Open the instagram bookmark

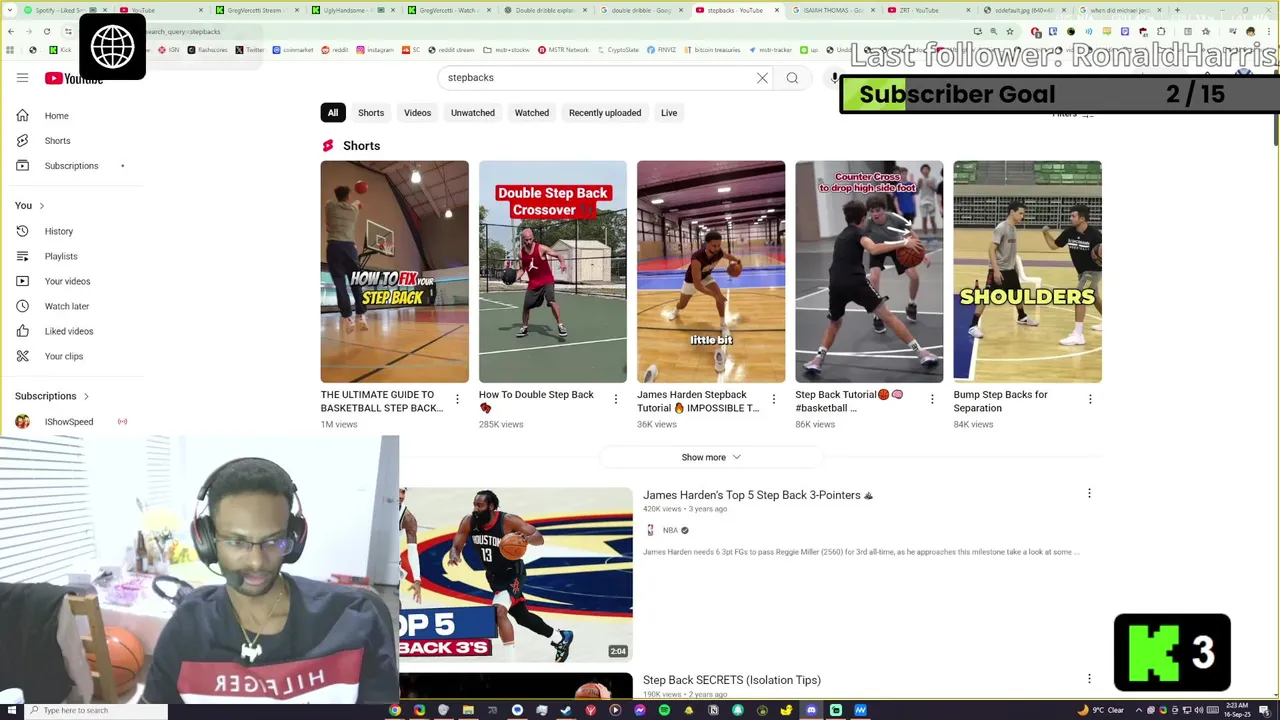(x=375, y=50)
